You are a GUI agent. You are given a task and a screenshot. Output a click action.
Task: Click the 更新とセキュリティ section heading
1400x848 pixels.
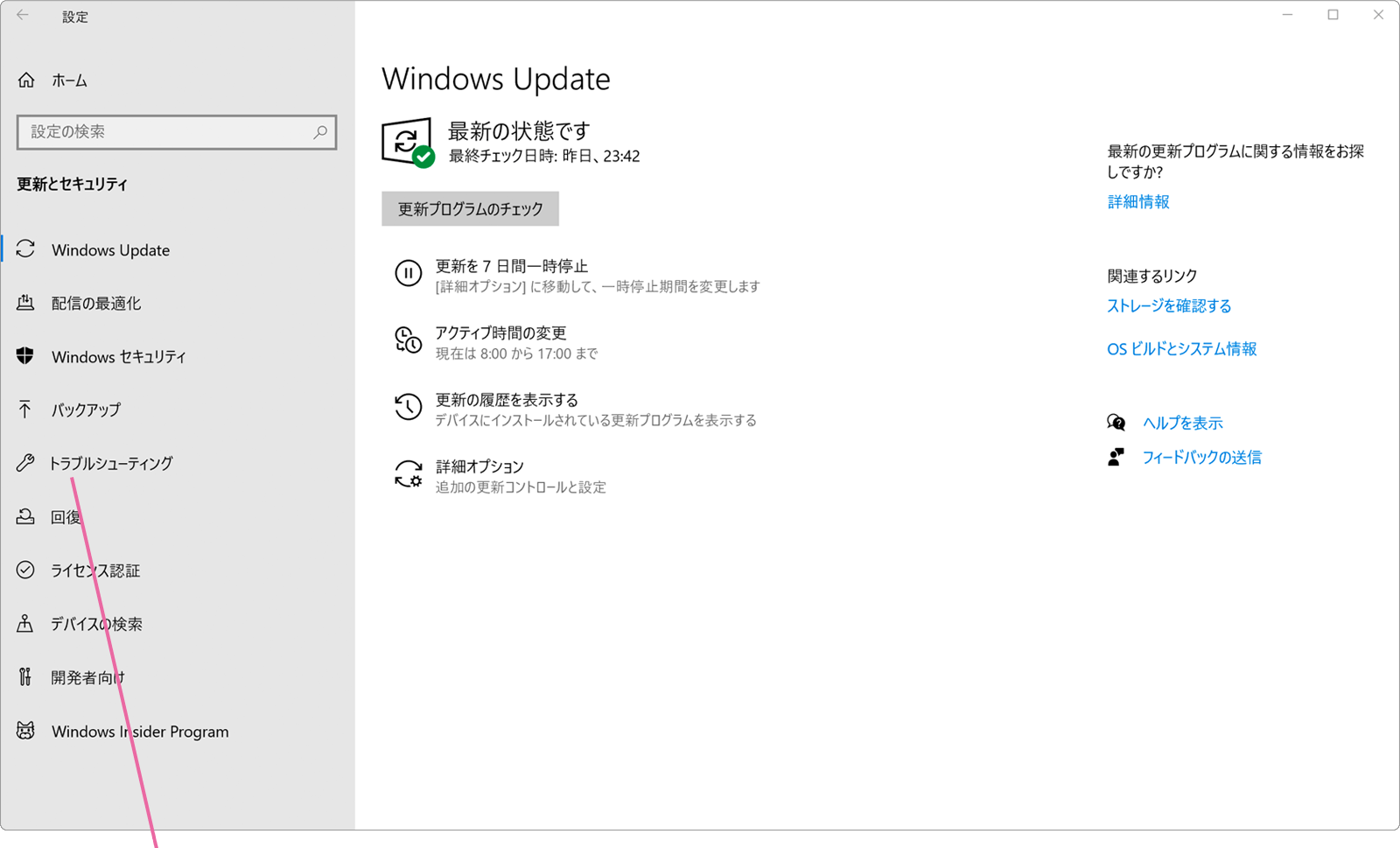73,184
